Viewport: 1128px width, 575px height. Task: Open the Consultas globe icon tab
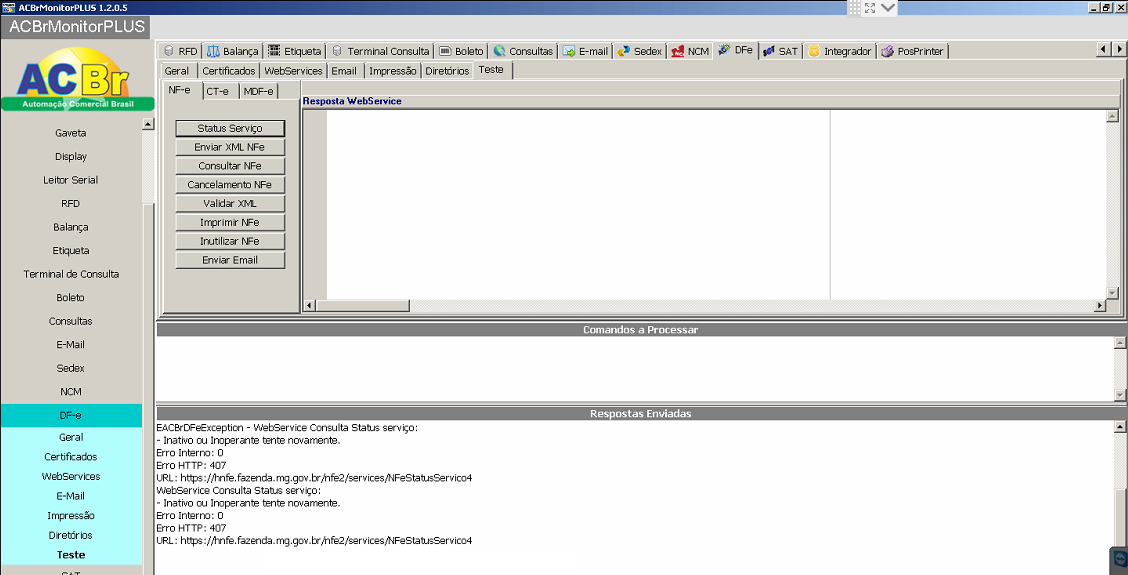(x=523, y=51)
